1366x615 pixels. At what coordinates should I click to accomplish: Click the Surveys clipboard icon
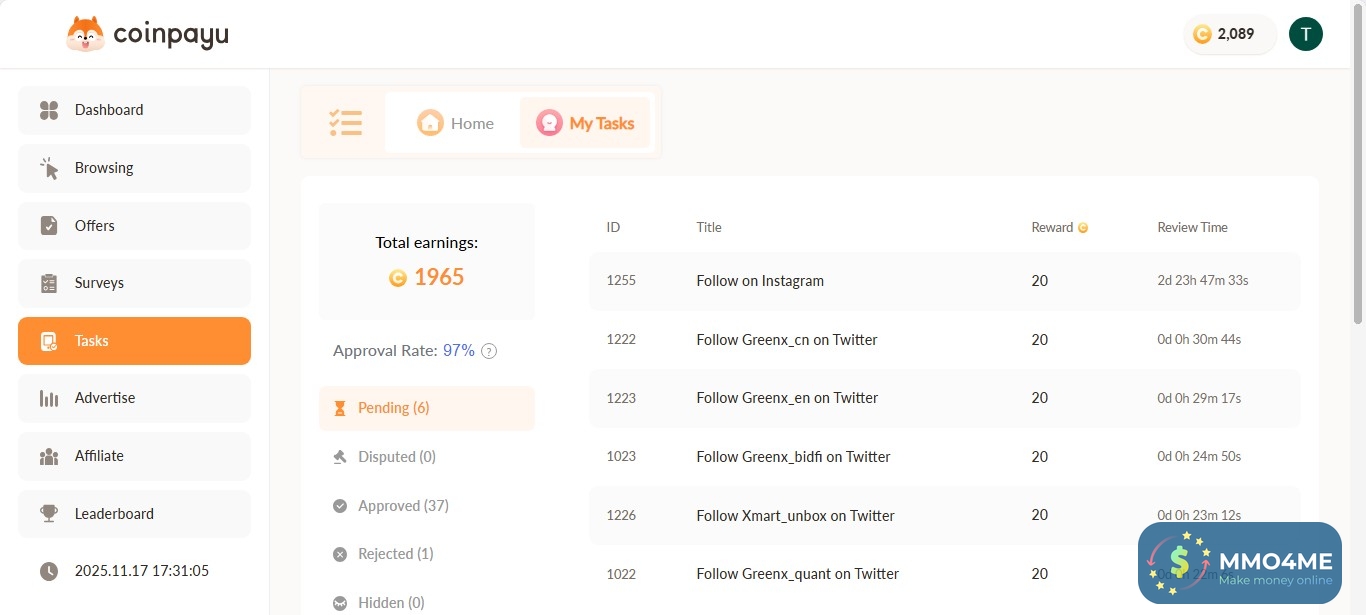[x=48, y=283]
